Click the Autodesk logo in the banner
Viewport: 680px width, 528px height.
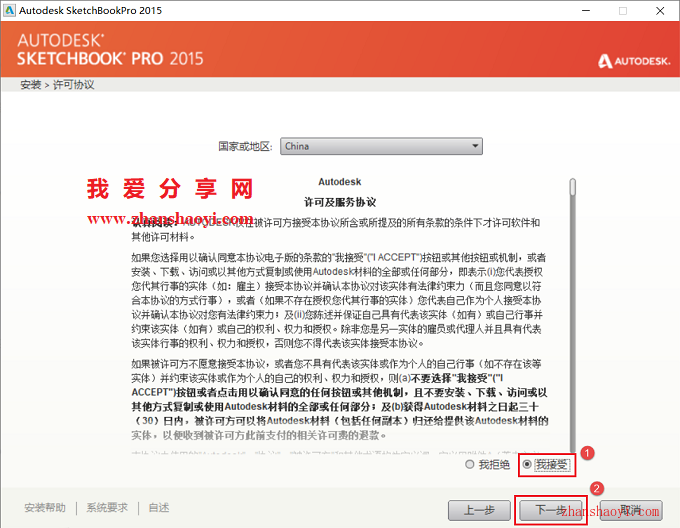click(634, 61)
